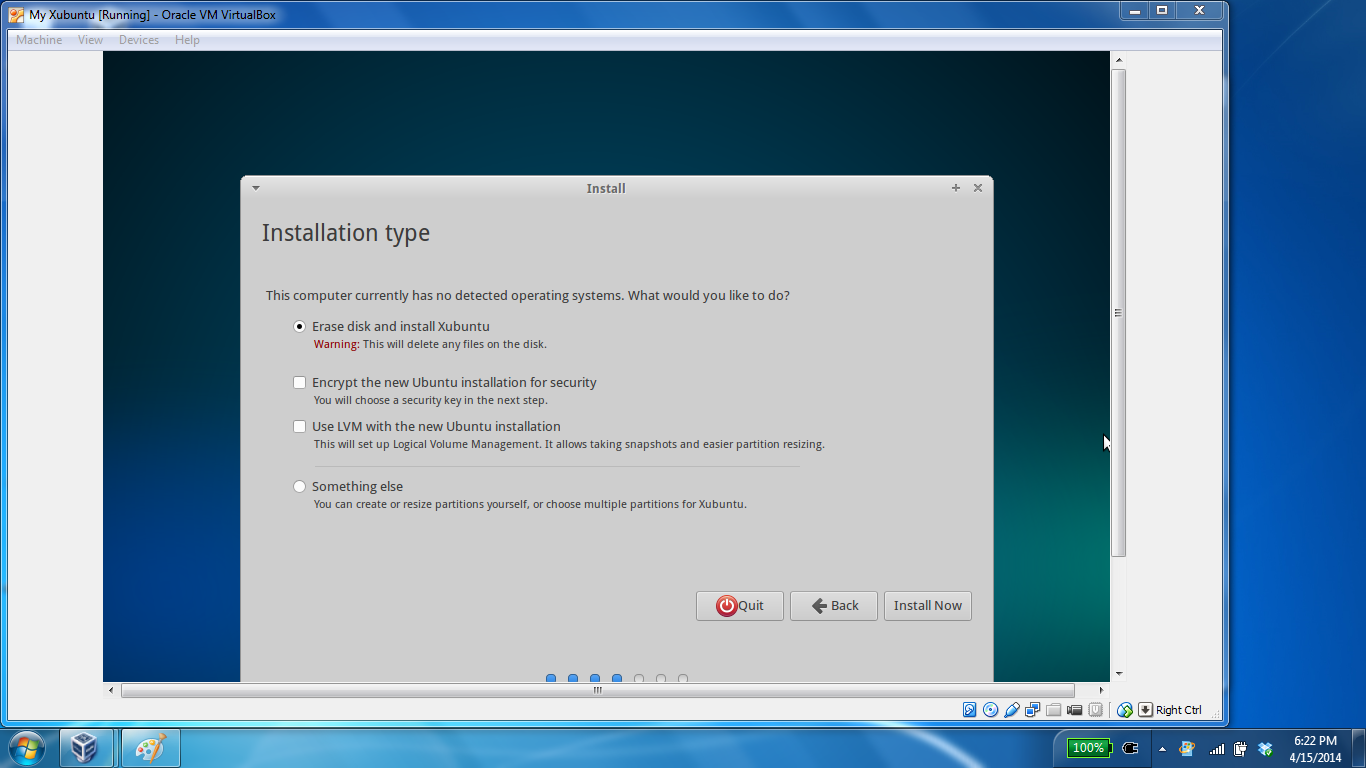Click the "Right Ctrl" host key label
Image resolution: width=1366 pixels, height=768 pixels.
click(x=1179, y=710)
